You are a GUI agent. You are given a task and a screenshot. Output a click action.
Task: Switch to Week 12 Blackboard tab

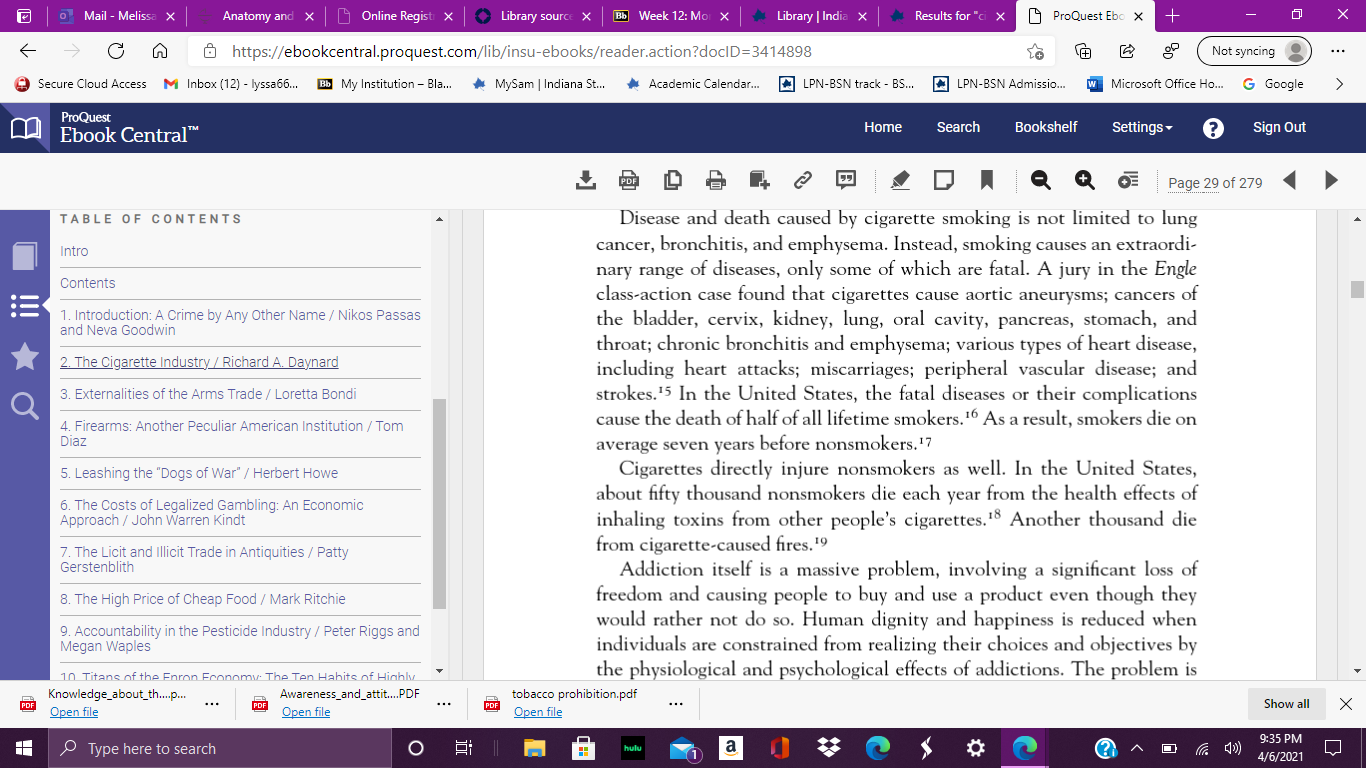672,16
